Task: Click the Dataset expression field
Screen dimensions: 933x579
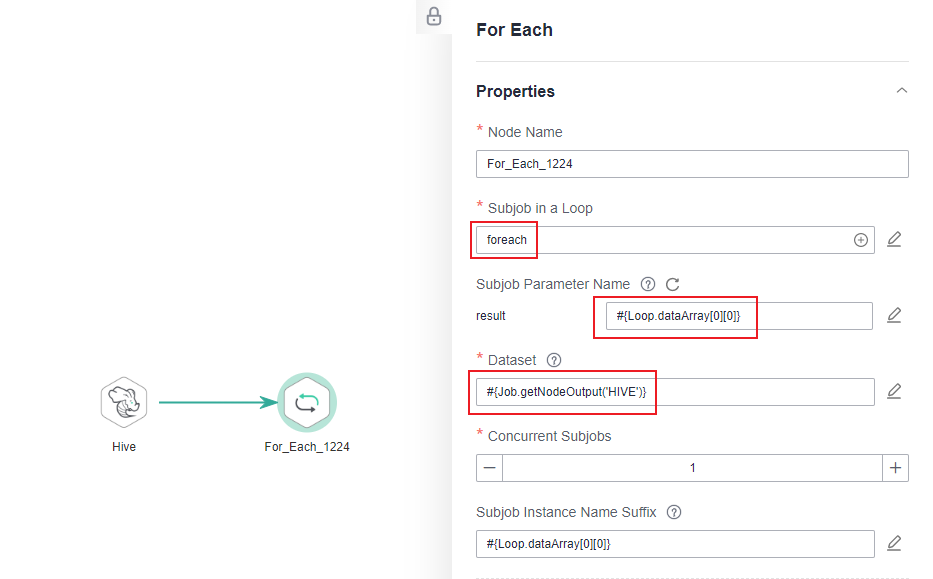Action: click(675, 392)
